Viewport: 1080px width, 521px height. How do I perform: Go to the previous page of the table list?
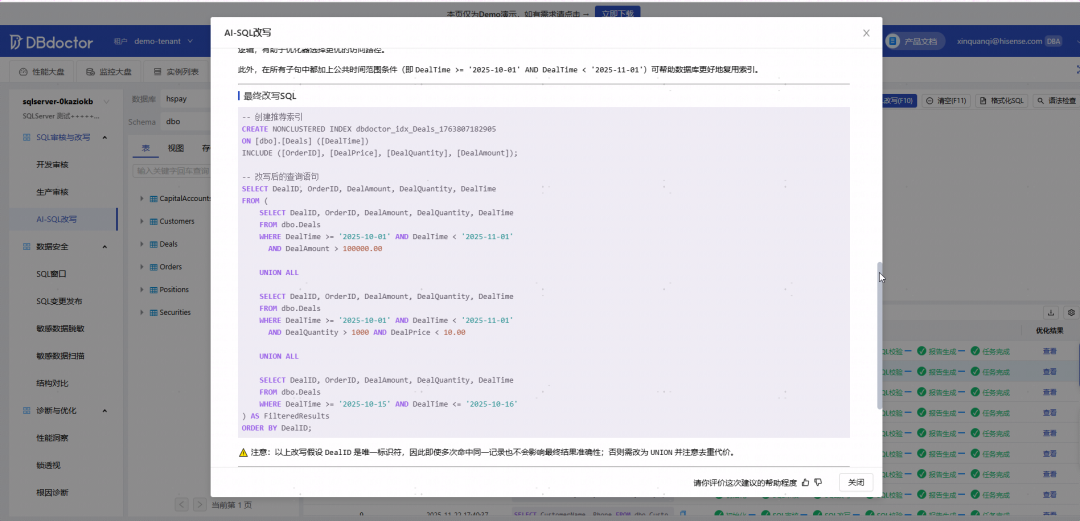(x=182, y=504)
